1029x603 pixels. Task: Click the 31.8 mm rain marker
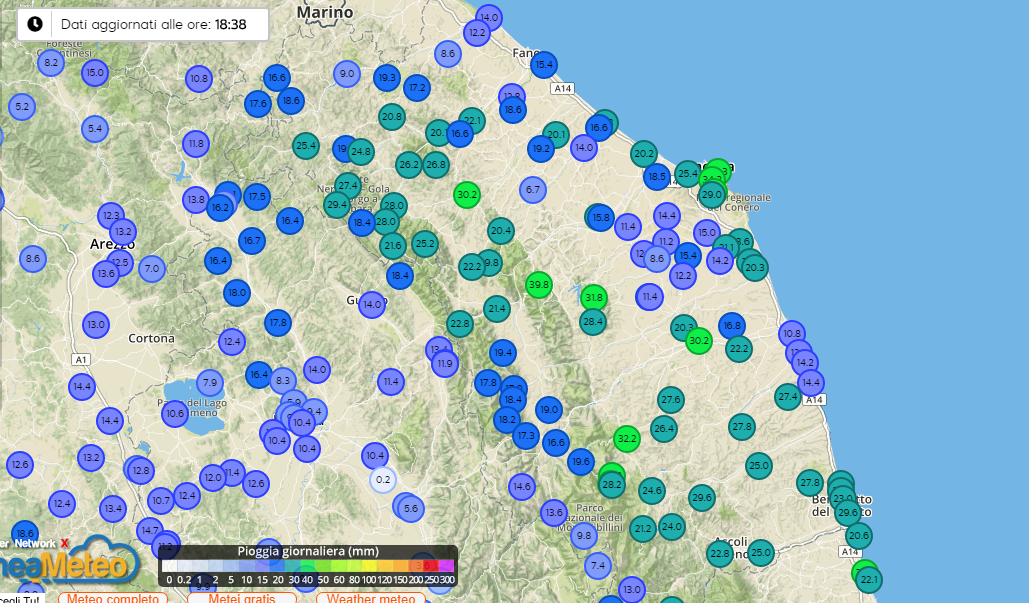[x=594, y=297]
